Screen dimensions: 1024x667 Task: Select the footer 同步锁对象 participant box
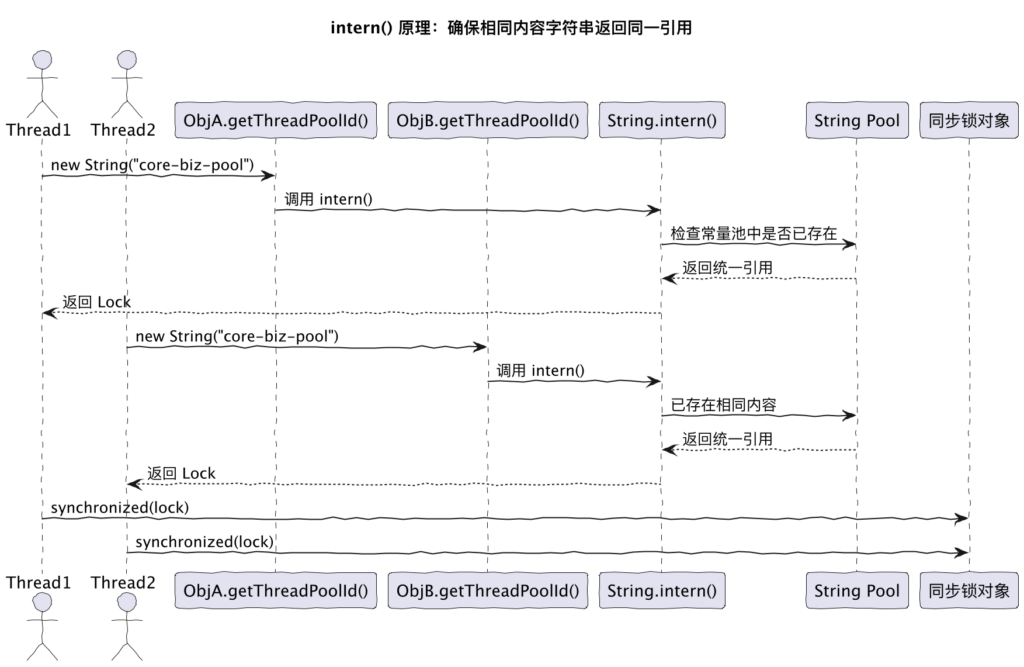[968, 590]
